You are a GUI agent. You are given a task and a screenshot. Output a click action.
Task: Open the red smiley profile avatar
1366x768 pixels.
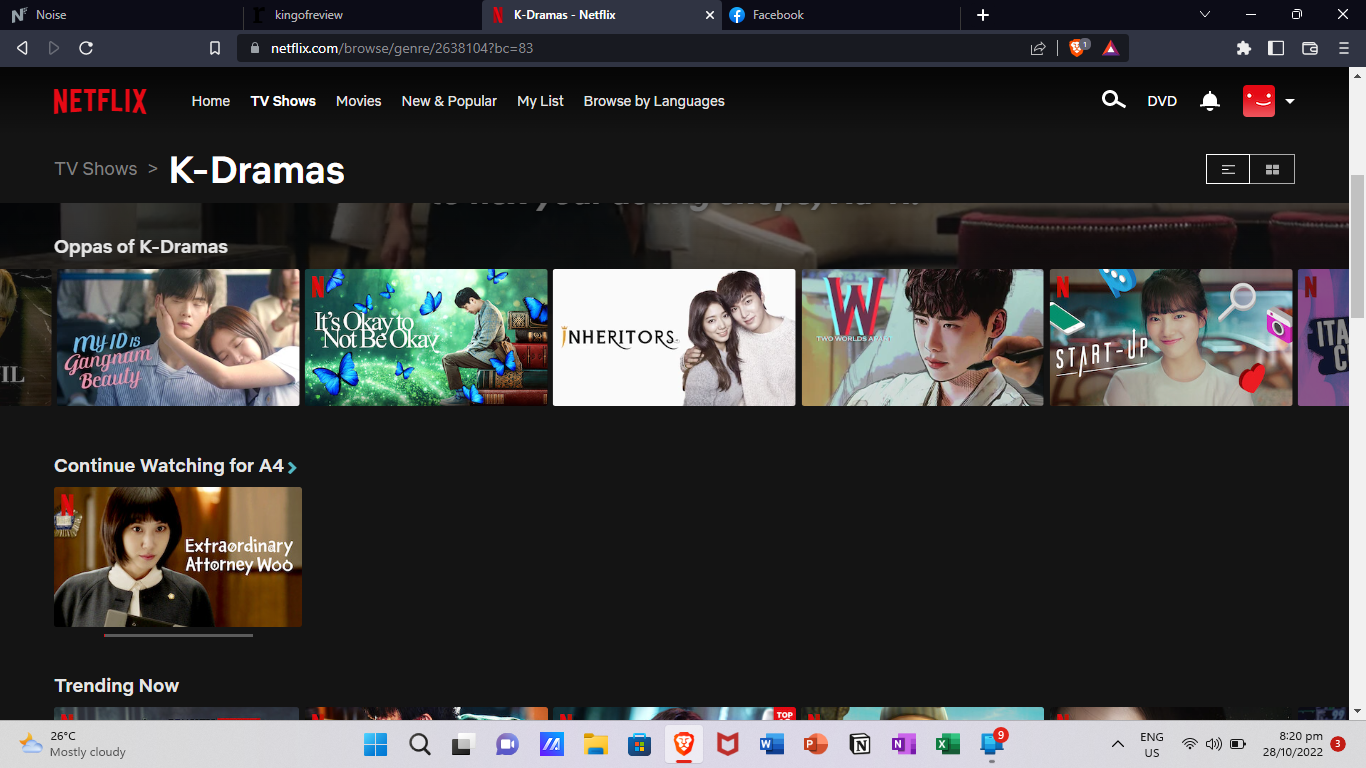tap(1259, 101)
